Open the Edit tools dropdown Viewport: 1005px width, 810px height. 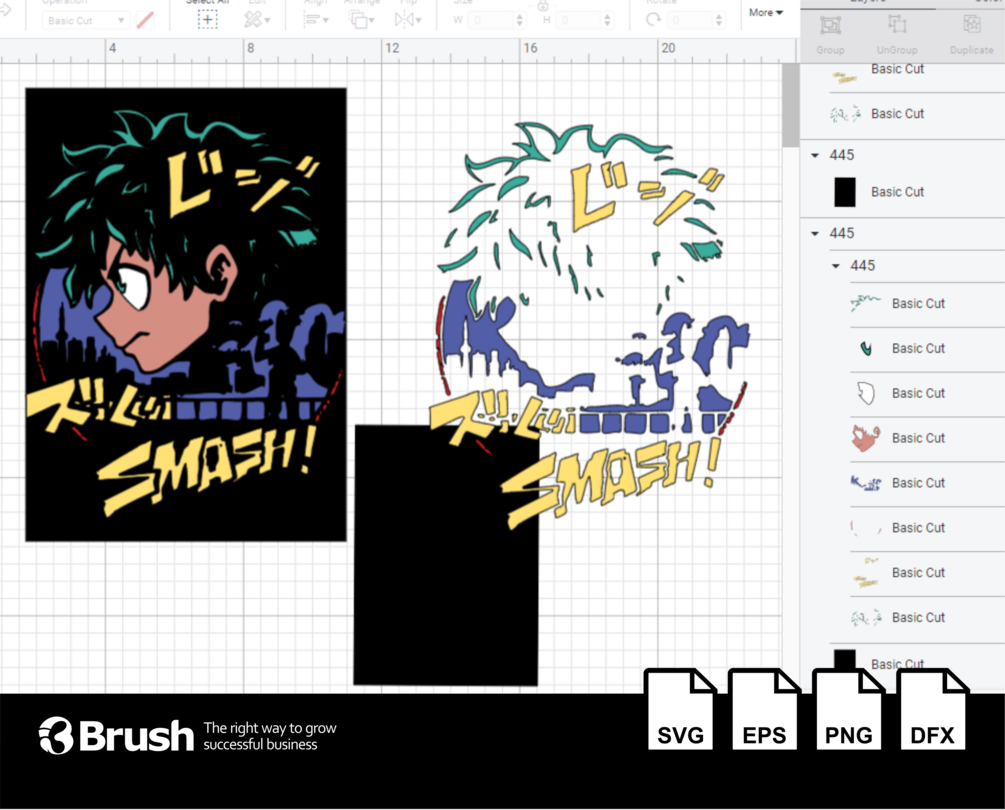pos(256,20)
